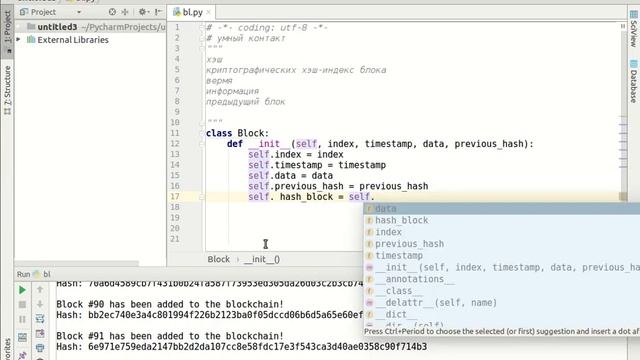The width and height of the screenshot is (640, 360).
Task: Click 'Block #91 has been added' output line
Action: click(170, 336)
